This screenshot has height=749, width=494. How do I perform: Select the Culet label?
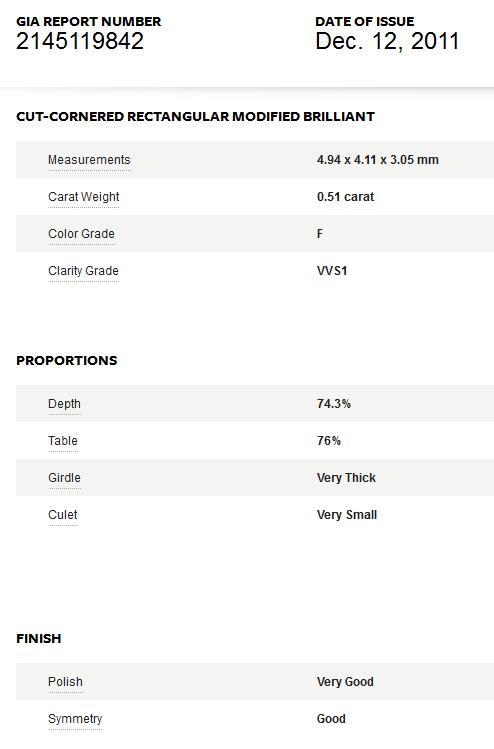pyautogui.click(x=63, y=514)
